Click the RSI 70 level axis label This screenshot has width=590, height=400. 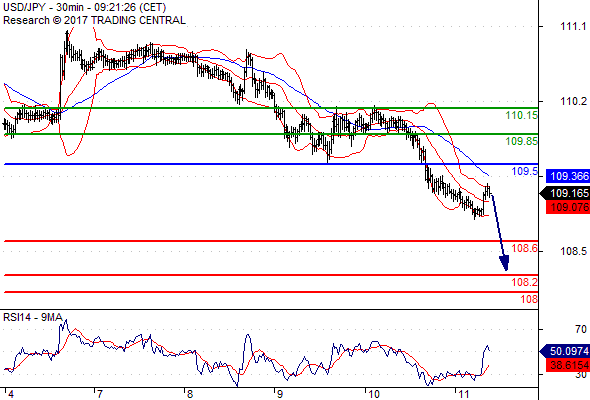point(581,330)
